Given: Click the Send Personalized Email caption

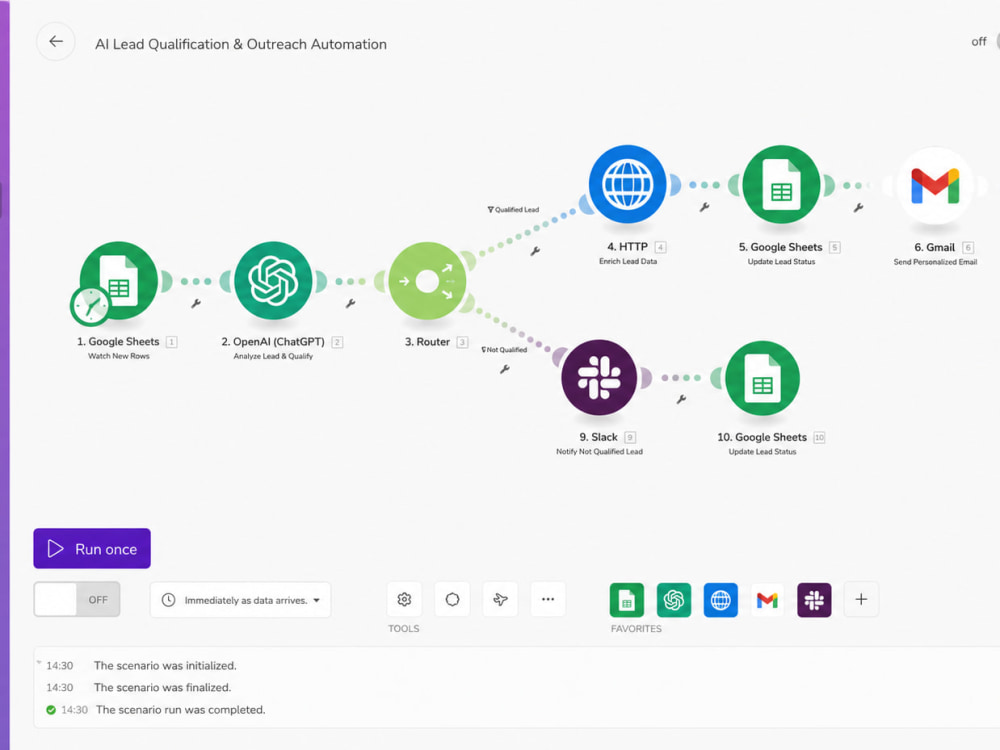Looking at the screenshot, I should coord(935,262).
